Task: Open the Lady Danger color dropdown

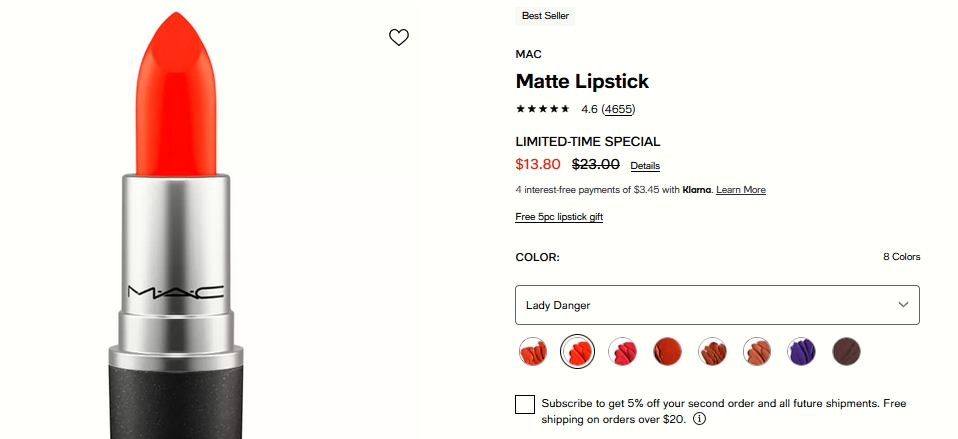Action: pos(717,305)
